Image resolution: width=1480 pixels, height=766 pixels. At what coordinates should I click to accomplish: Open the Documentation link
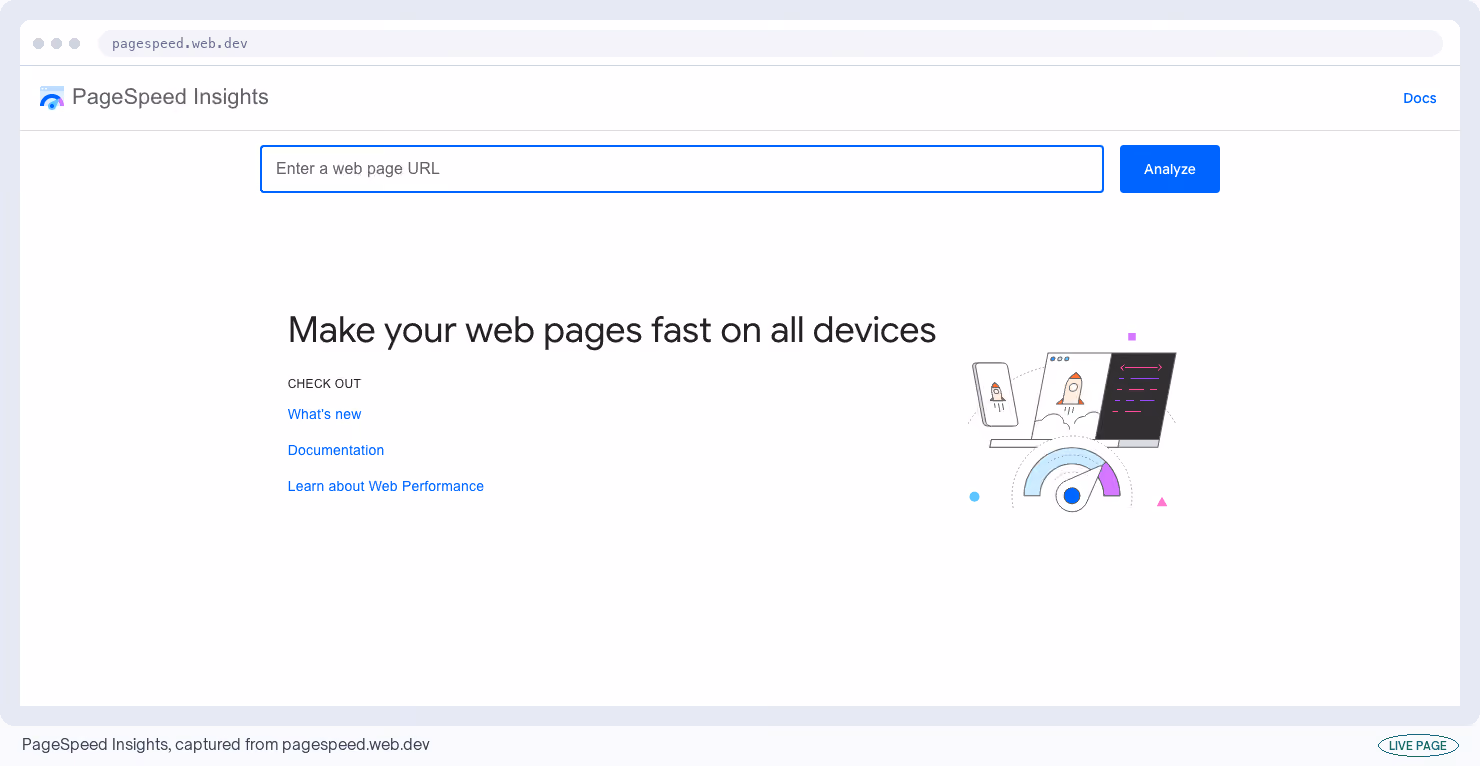pyautogui.click(x=336, y=450)
